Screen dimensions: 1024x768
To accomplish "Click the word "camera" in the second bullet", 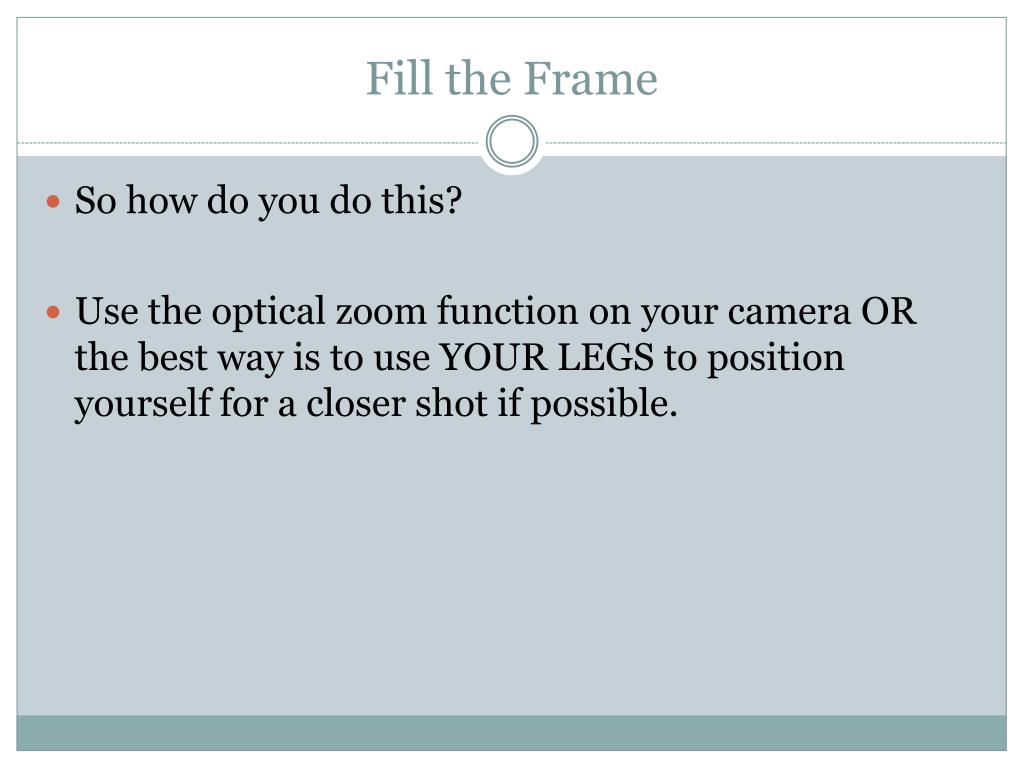I will tap(789, 313).
